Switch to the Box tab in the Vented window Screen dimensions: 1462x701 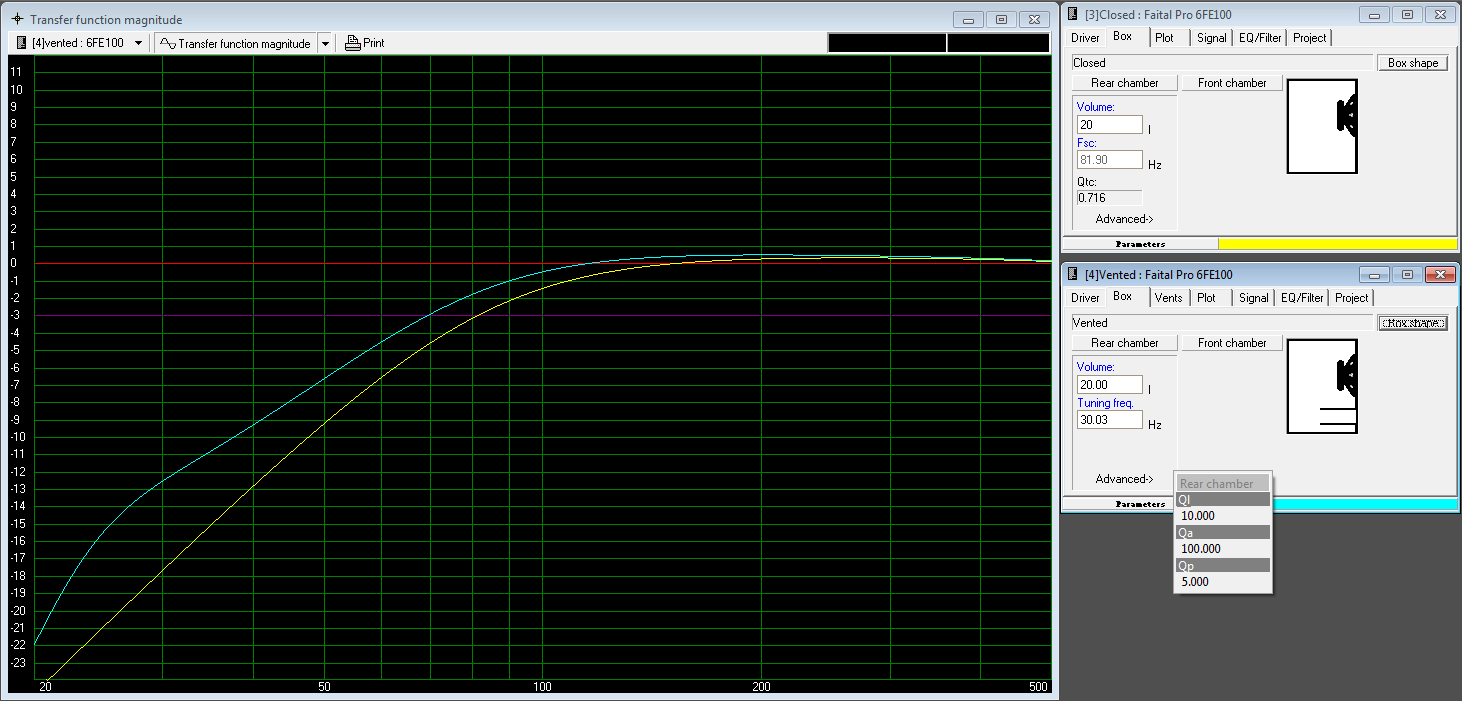(1123, 297)
